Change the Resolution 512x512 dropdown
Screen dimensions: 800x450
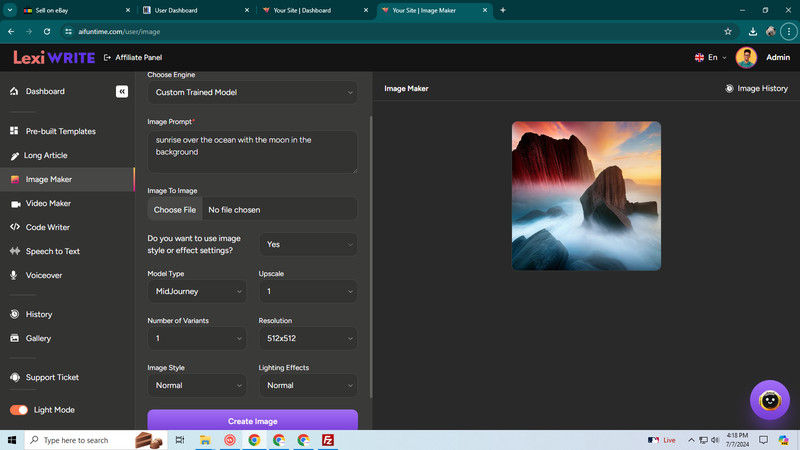point(308,338)
